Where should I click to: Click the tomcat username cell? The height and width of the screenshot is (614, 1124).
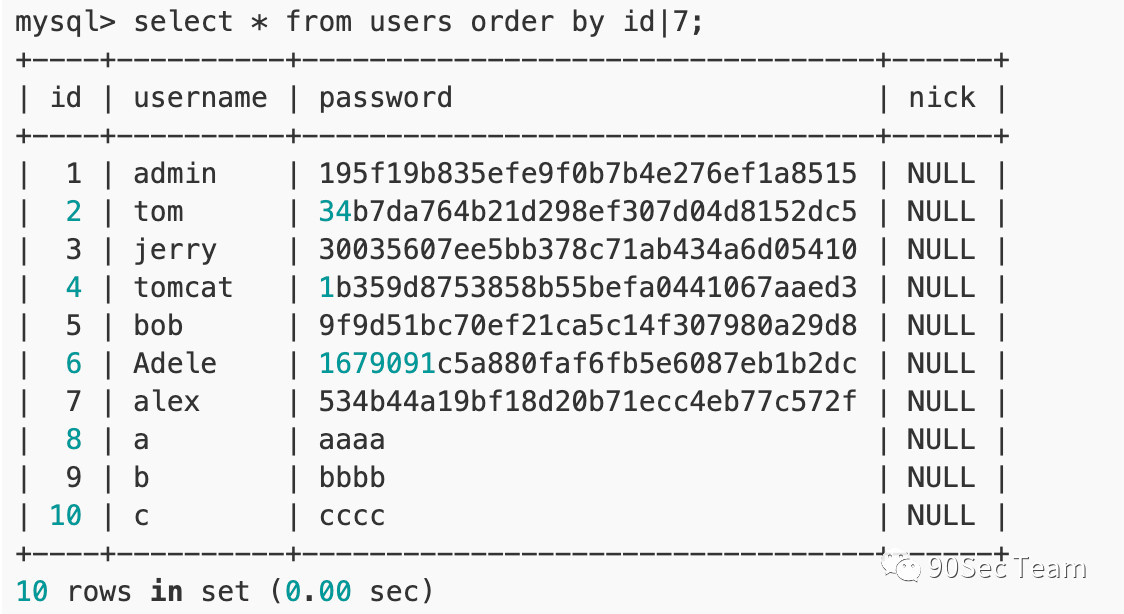pos(184,287)
